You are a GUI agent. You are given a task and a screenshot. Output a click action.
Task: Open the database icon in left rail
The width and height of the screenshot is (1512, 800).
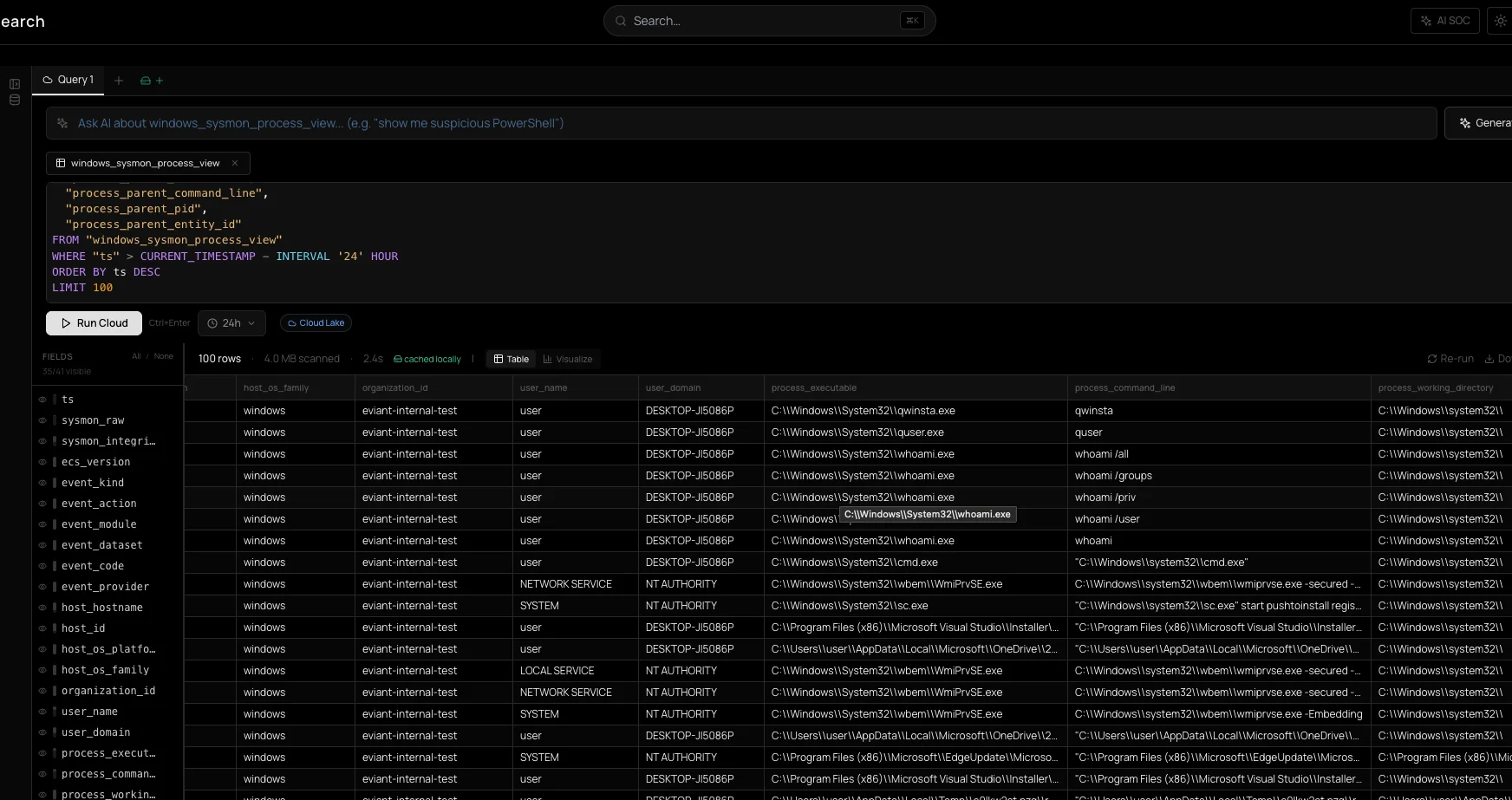coord(15,101)
